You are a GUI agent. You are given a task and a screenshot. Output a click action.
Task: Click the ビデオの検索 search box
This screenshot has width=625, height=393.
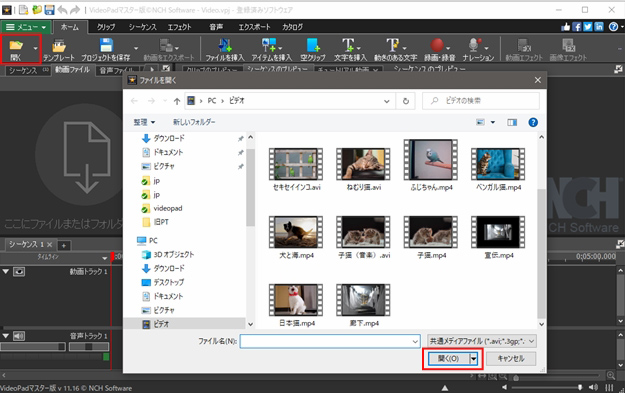coord(481,101)
